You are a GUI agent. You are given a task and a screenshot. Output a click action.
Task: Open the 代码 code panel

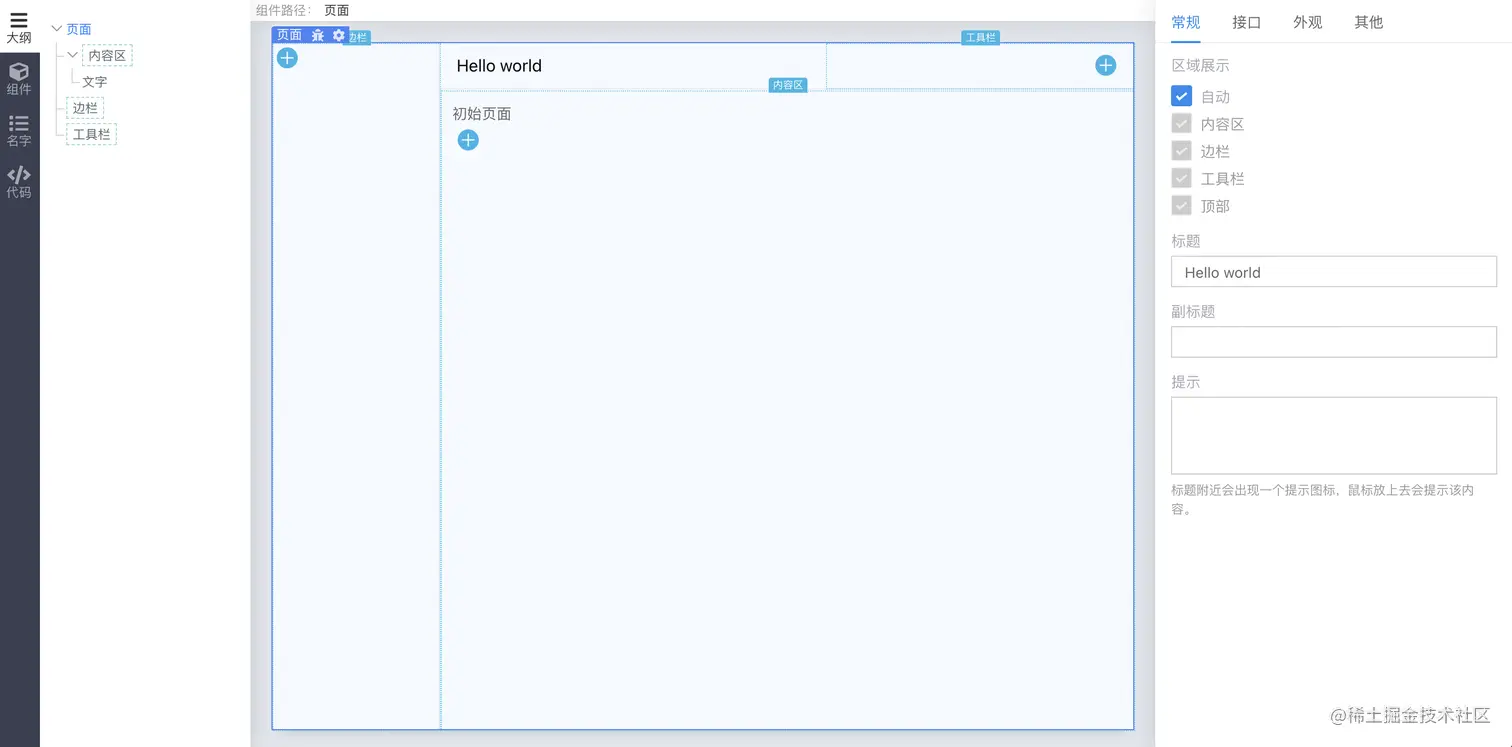tap(19, 183)
